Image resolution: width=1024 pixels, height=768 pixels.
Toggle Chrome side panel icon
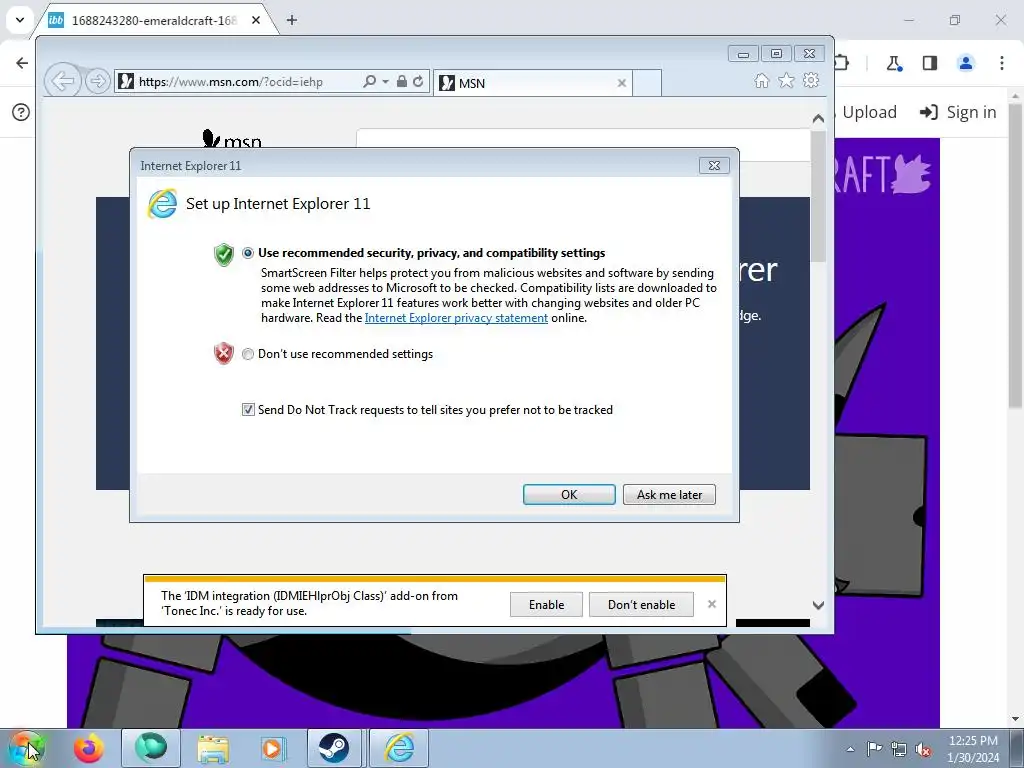coord(930,63)
